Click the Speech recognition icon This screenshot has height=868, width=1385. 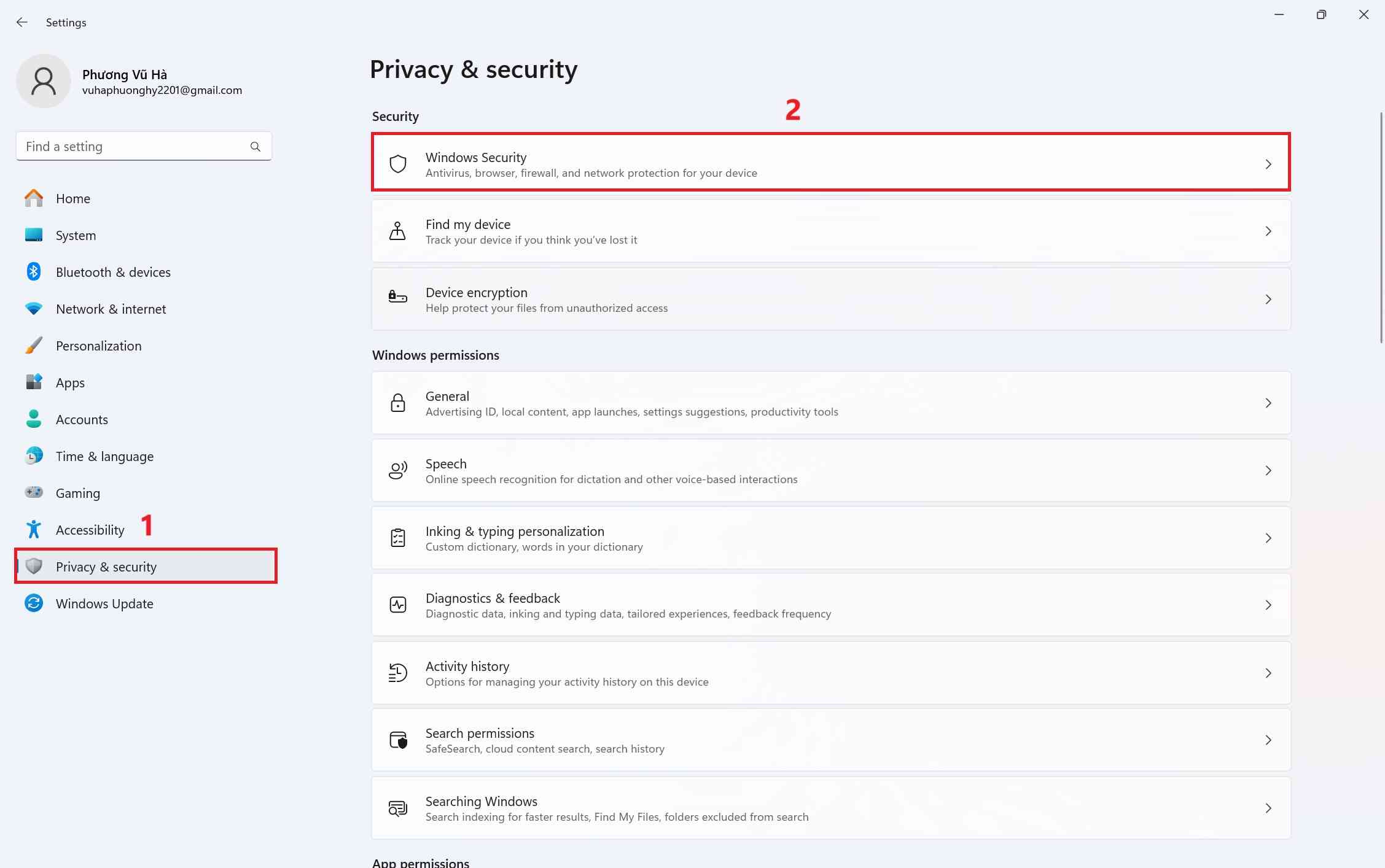[398, 470]
